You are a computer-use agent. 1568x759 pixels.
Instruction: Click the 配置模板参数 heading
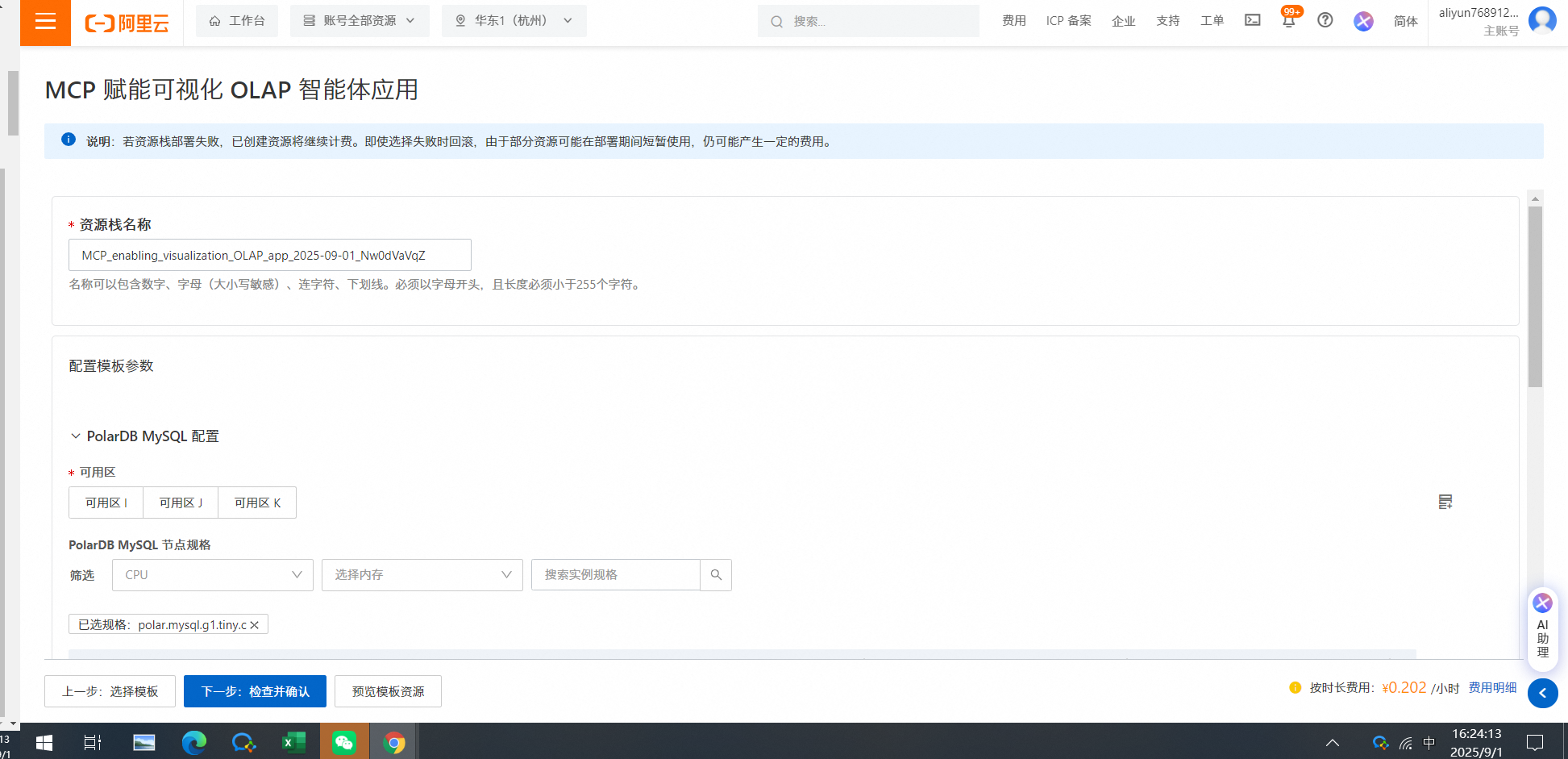111,366
